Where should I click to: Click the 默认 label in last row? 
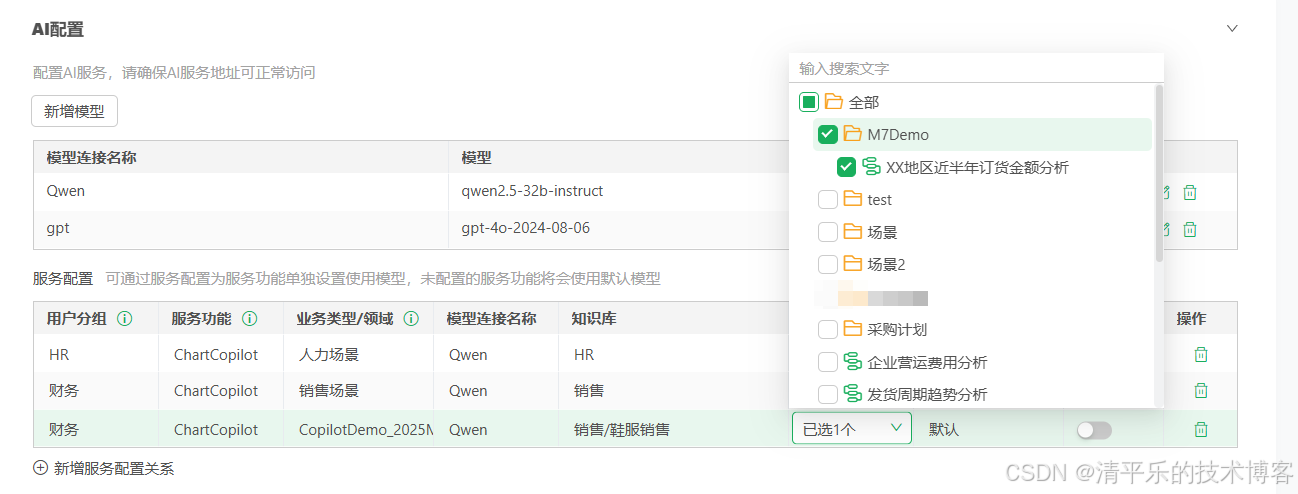[x=944, y=429]
